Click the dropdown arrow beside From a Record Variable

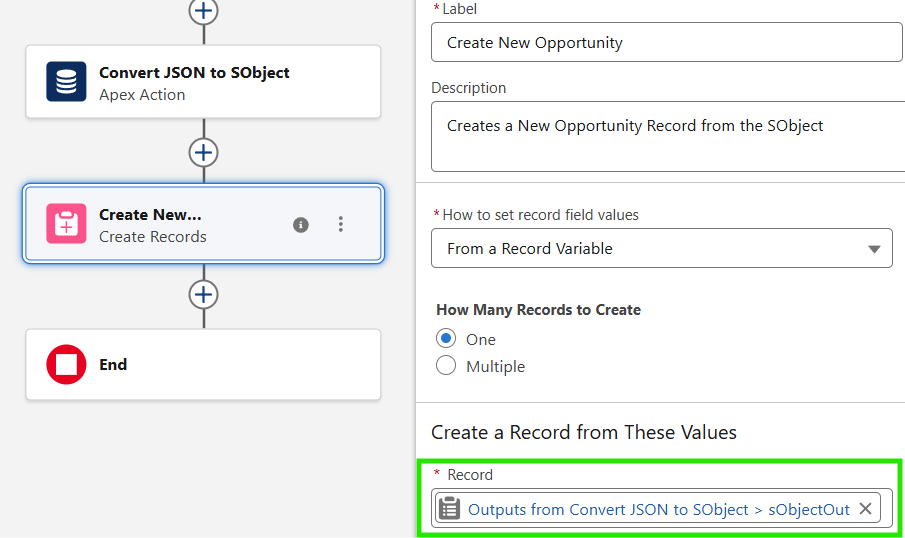(x=874, y=249)
